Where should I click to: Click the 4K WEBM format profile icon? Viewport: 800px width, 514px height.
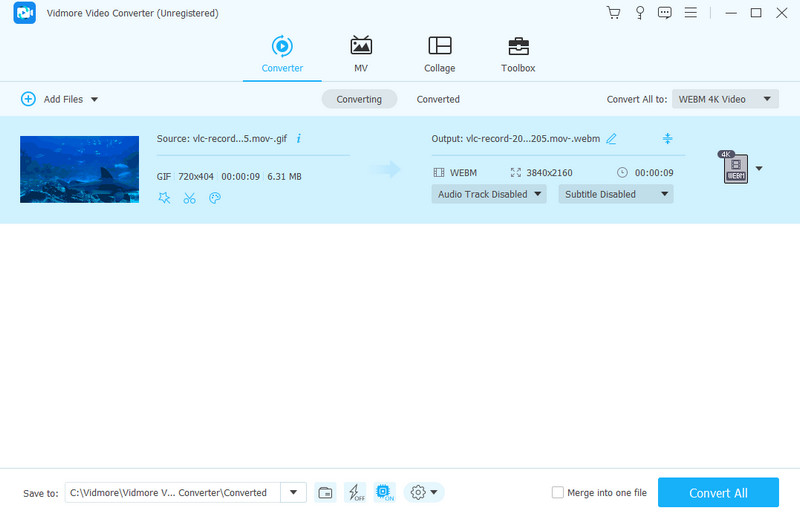[x=735, y=167]
